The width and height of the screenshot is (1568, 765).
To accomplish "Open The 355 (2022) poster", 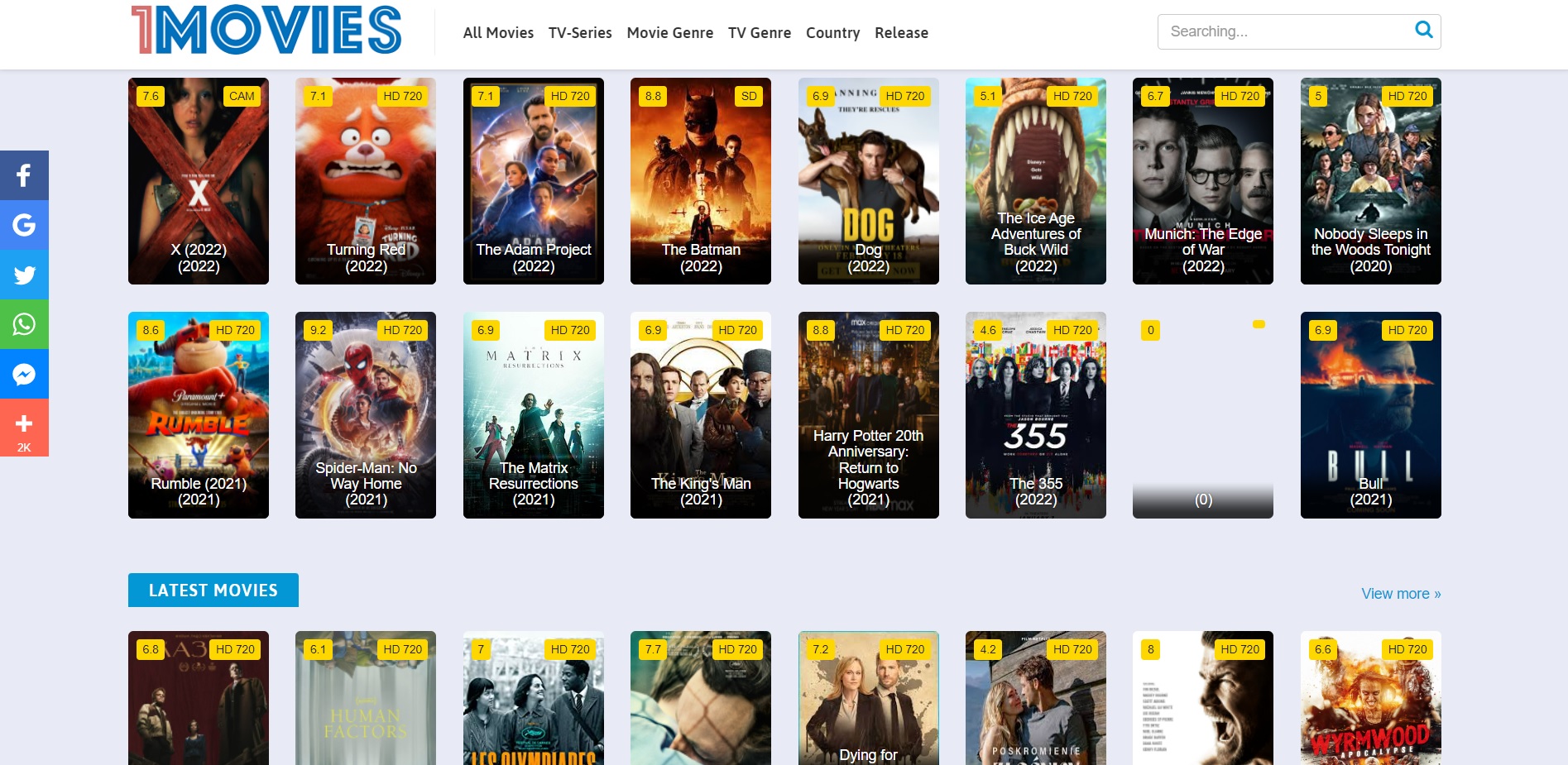I will click(x=1036, y=415).
